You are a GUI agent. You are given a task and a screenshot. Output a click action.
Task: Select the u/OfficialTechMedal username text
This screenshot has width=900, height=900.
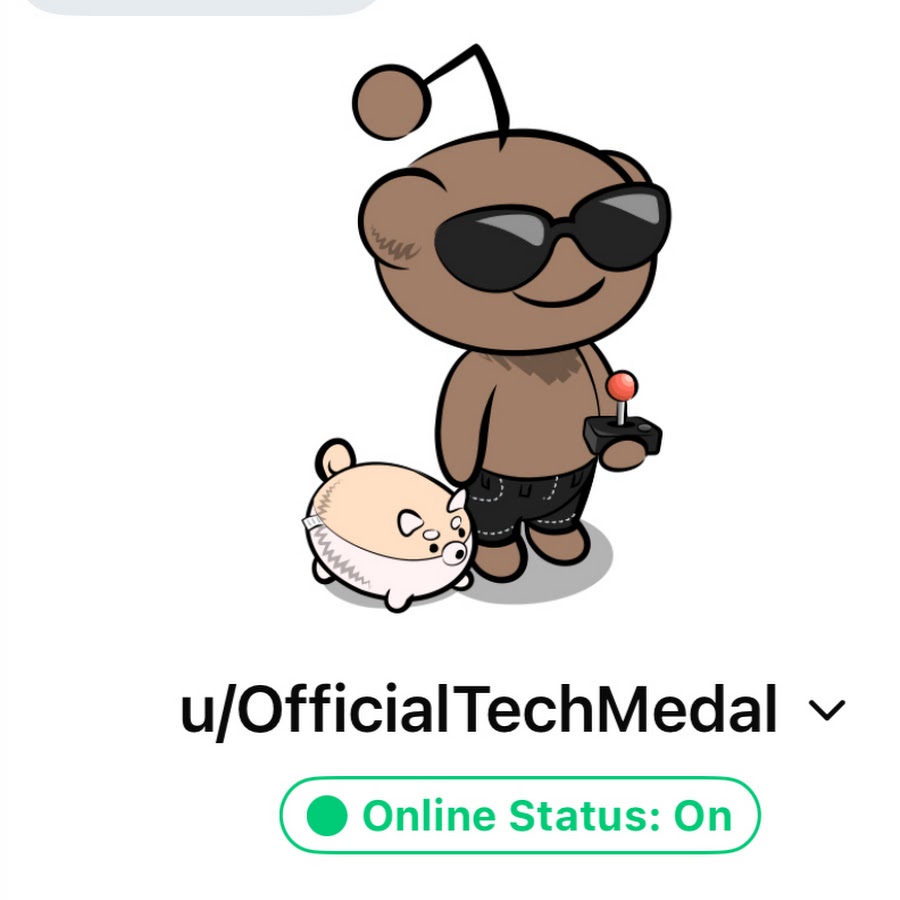tap(479, 709)
